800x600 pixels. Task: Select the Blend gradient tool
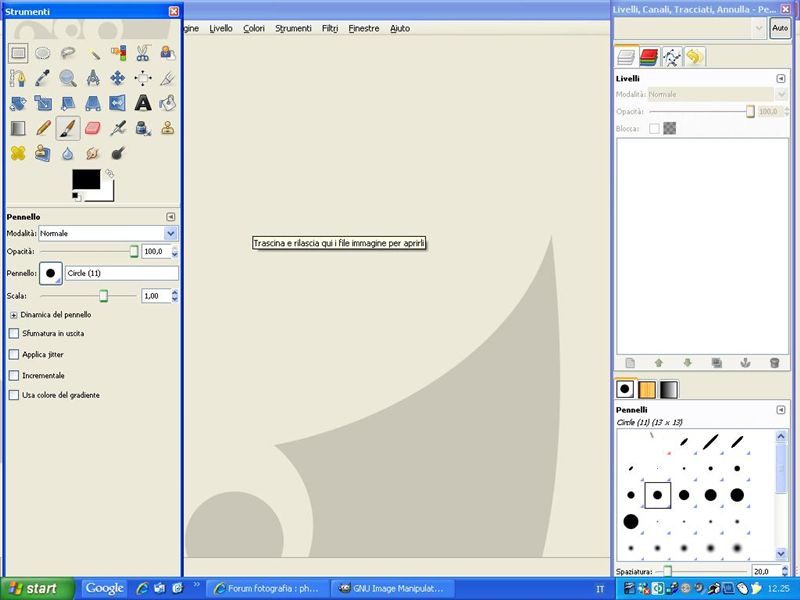18,128
